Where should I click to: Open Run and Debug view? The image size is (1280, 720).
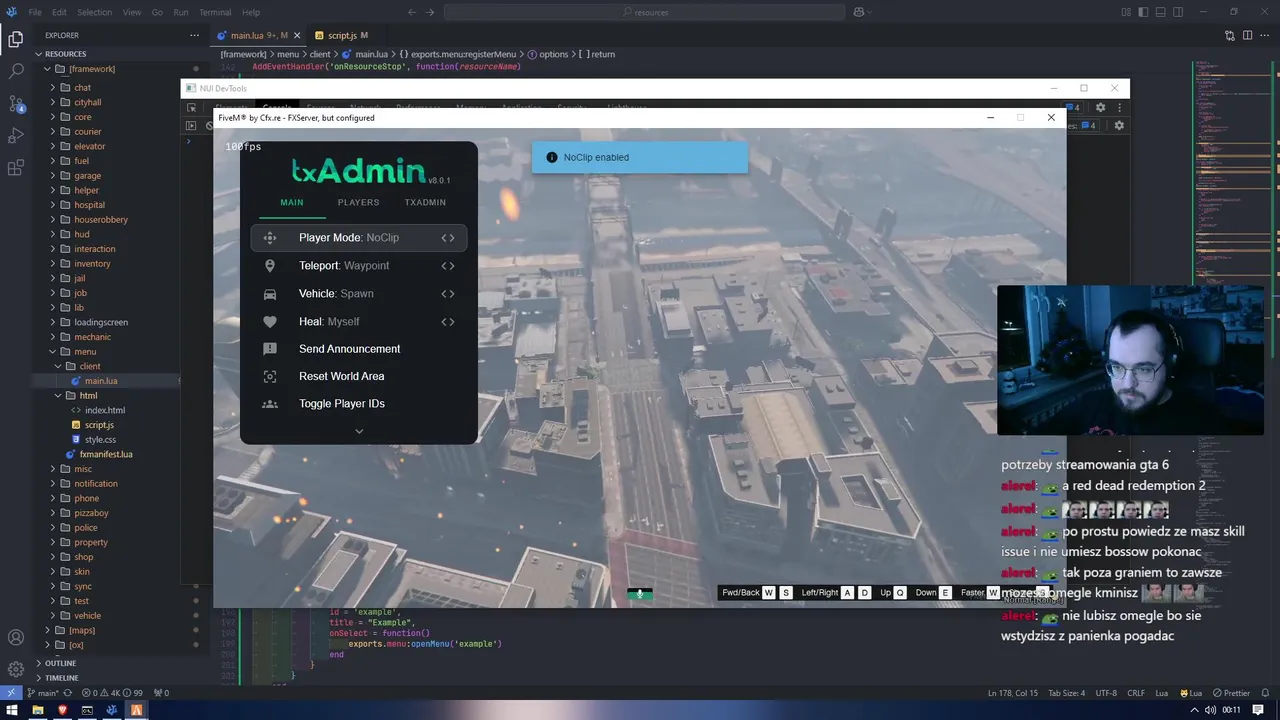point(16,136)
